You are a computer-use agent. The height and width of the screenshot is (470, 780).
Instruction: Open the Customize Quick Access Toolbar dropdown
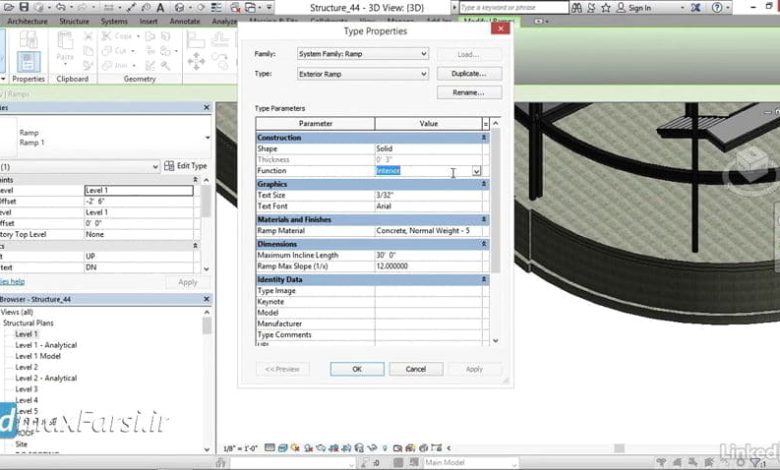point(269,7)
